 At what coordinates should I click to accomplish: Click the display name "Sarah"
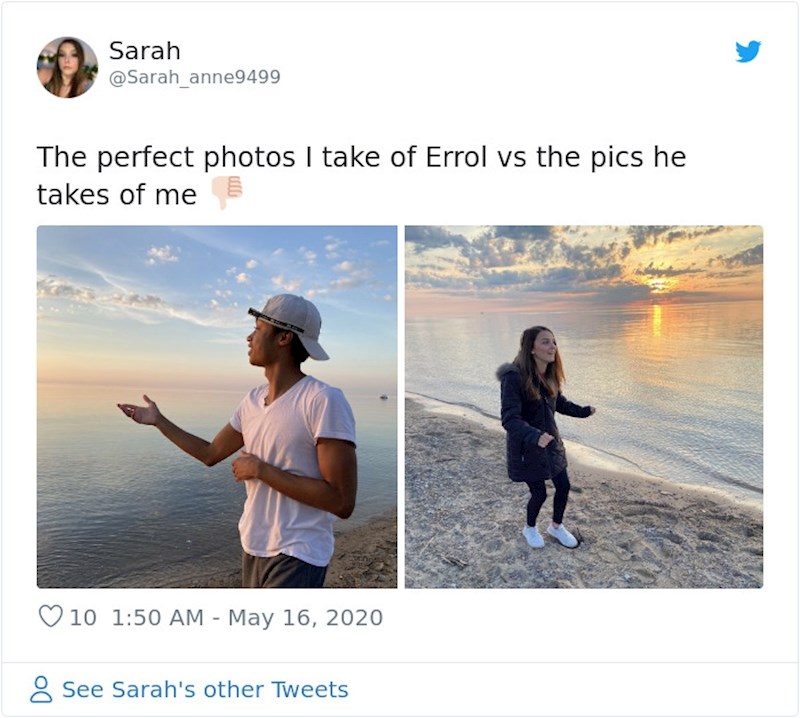(144, 50)
